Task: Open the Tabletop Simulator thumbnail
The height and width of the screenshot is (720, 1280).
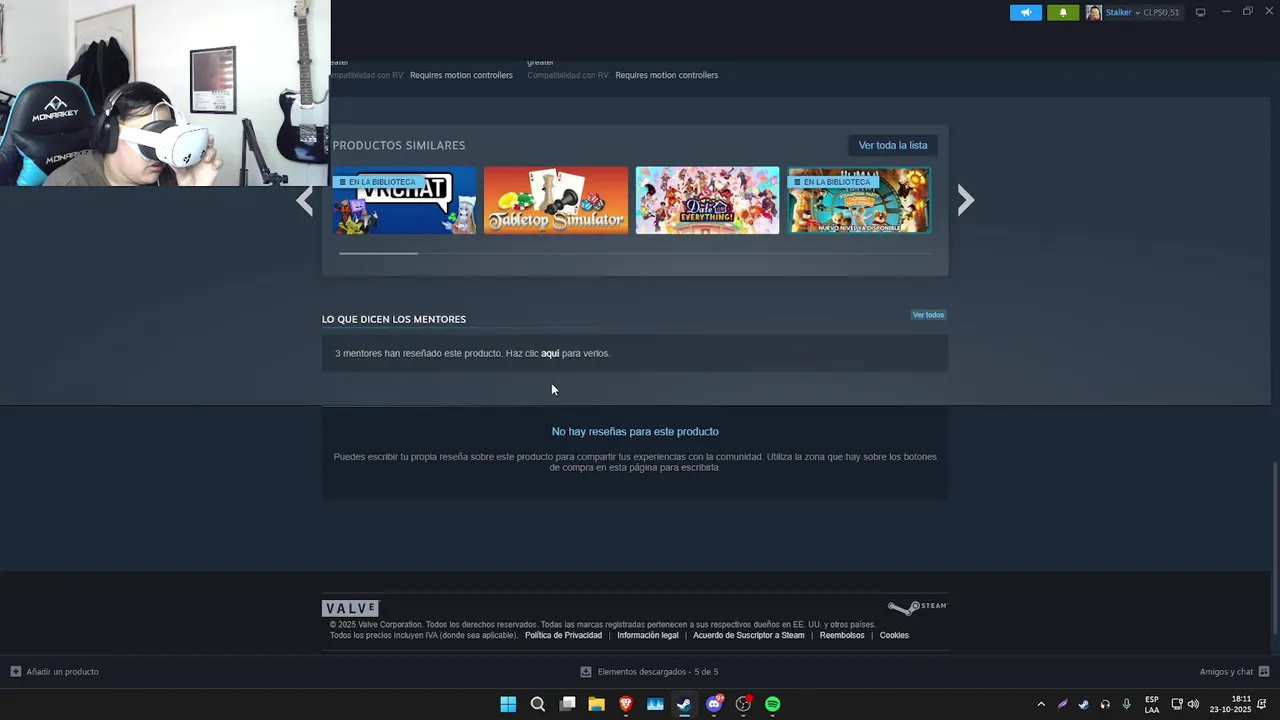Action: coord(556,200)
